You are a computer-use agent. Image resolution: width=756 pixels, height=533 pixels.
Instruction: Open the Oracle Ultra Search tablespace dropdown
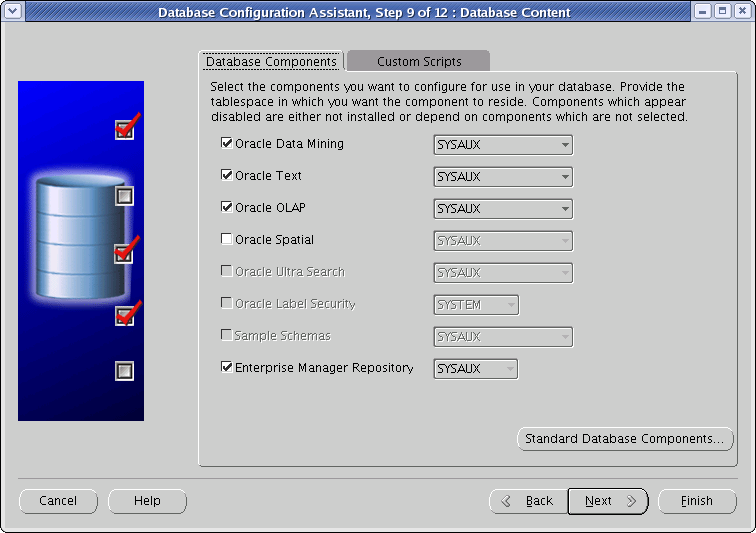pos(503,273)
